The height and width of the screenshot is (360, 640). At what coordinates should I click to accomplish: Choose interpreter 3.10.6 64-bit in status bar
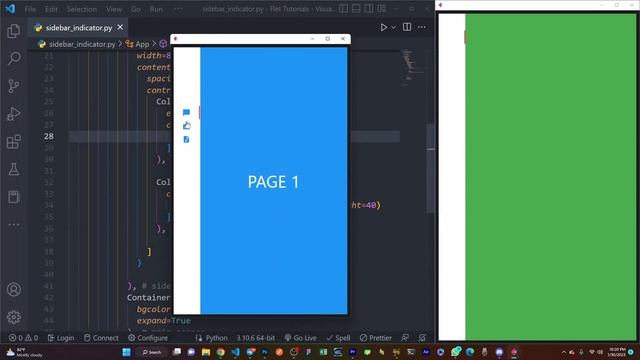256,338
